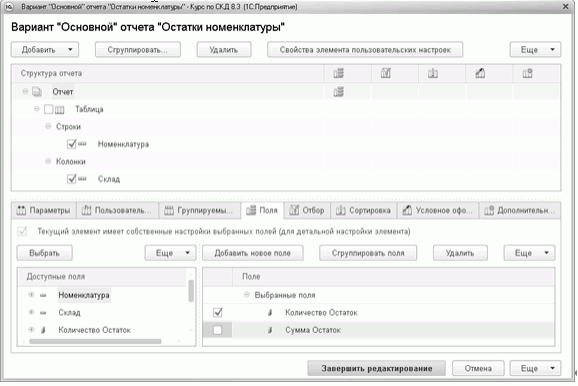
Task: Click additional settings column header icon
Action: (x=527, y=73)
